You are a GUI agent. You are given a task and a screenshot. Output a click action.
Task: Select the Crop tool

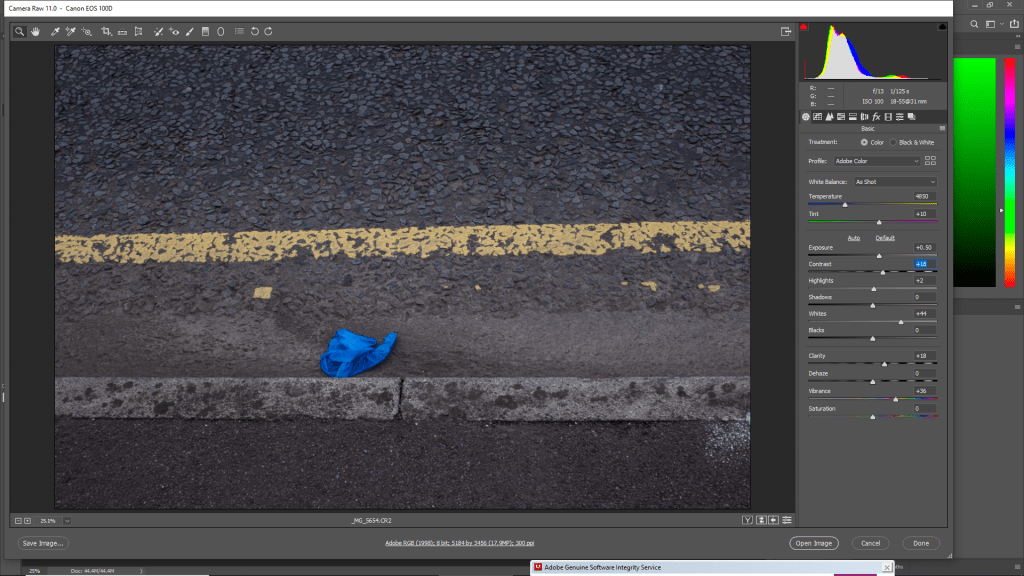106,31
